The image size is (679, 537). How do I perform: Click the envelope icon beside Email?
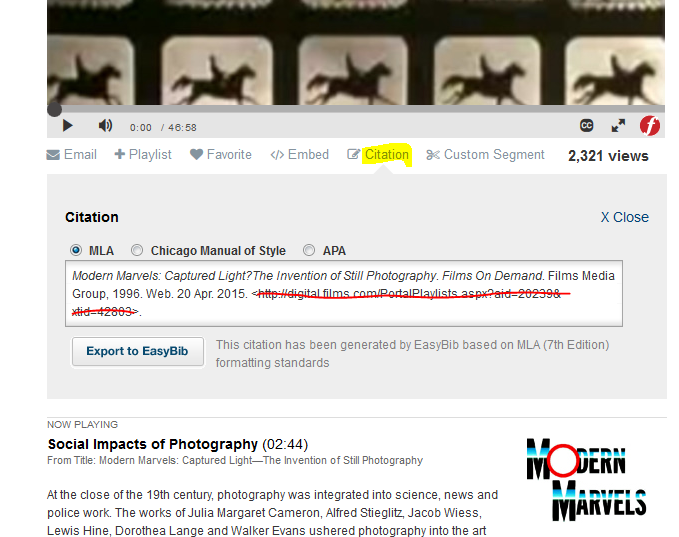click(53, 155)
